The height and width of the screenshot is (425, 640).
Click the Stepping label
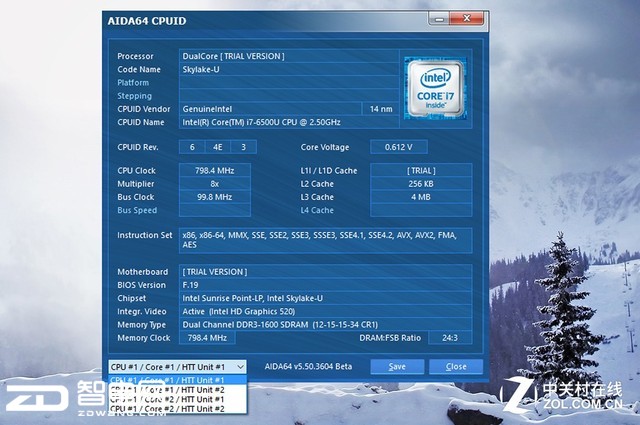click(x=134, y=96)
